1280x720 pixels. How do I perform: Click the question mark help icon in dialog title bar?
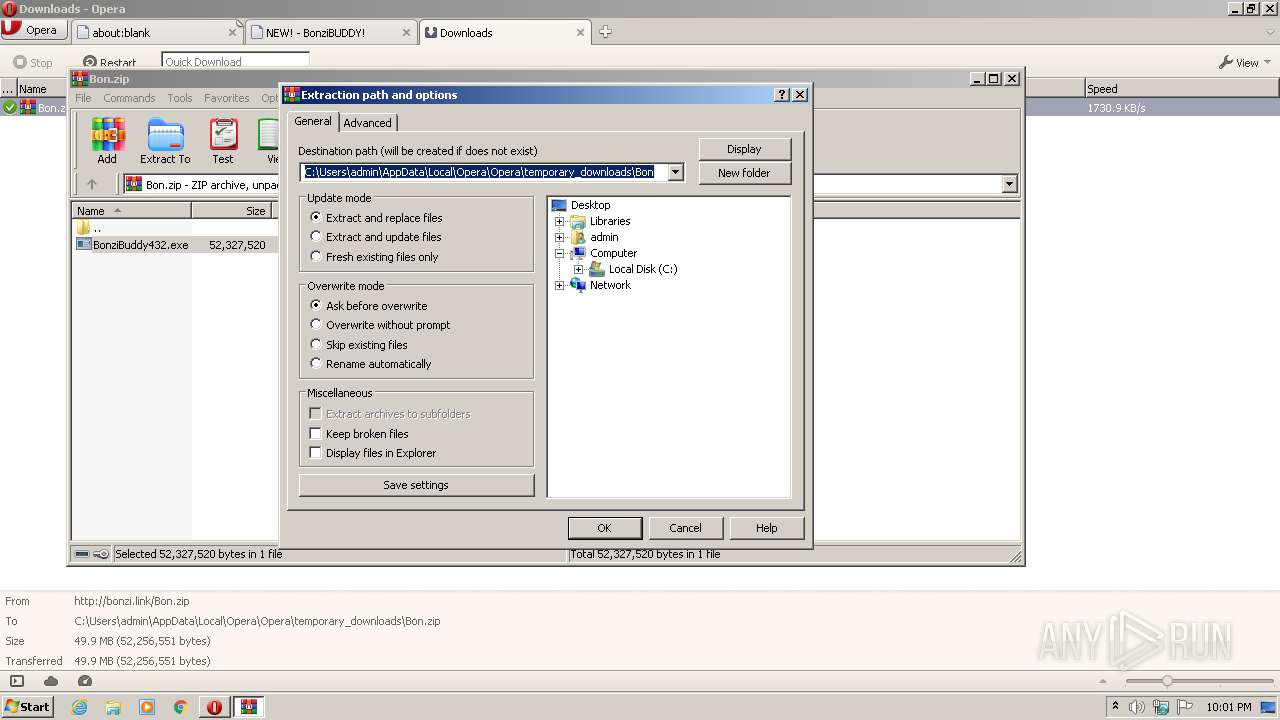[x=782, y=95]
